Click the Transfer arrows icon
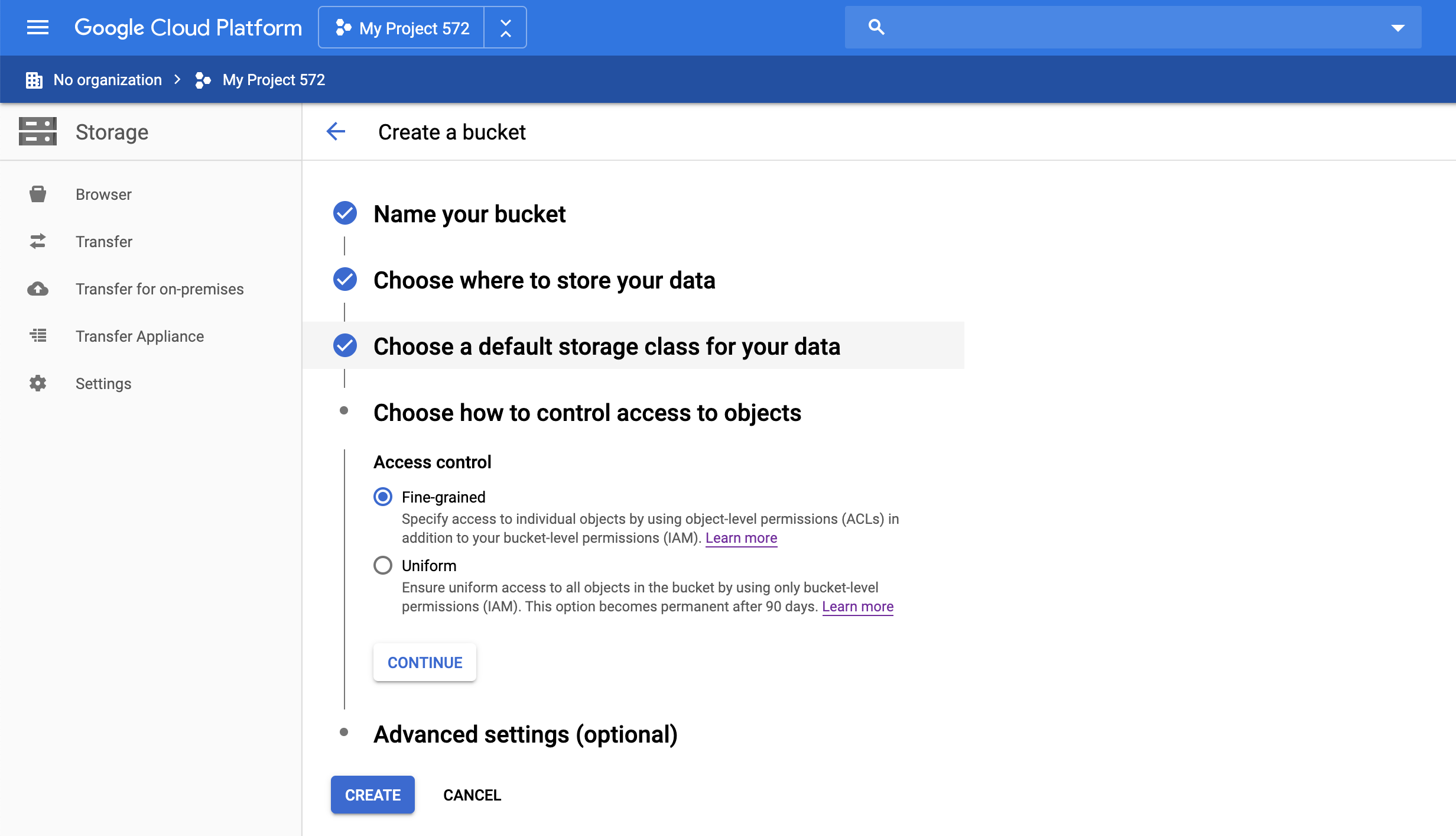 point(38,241)
